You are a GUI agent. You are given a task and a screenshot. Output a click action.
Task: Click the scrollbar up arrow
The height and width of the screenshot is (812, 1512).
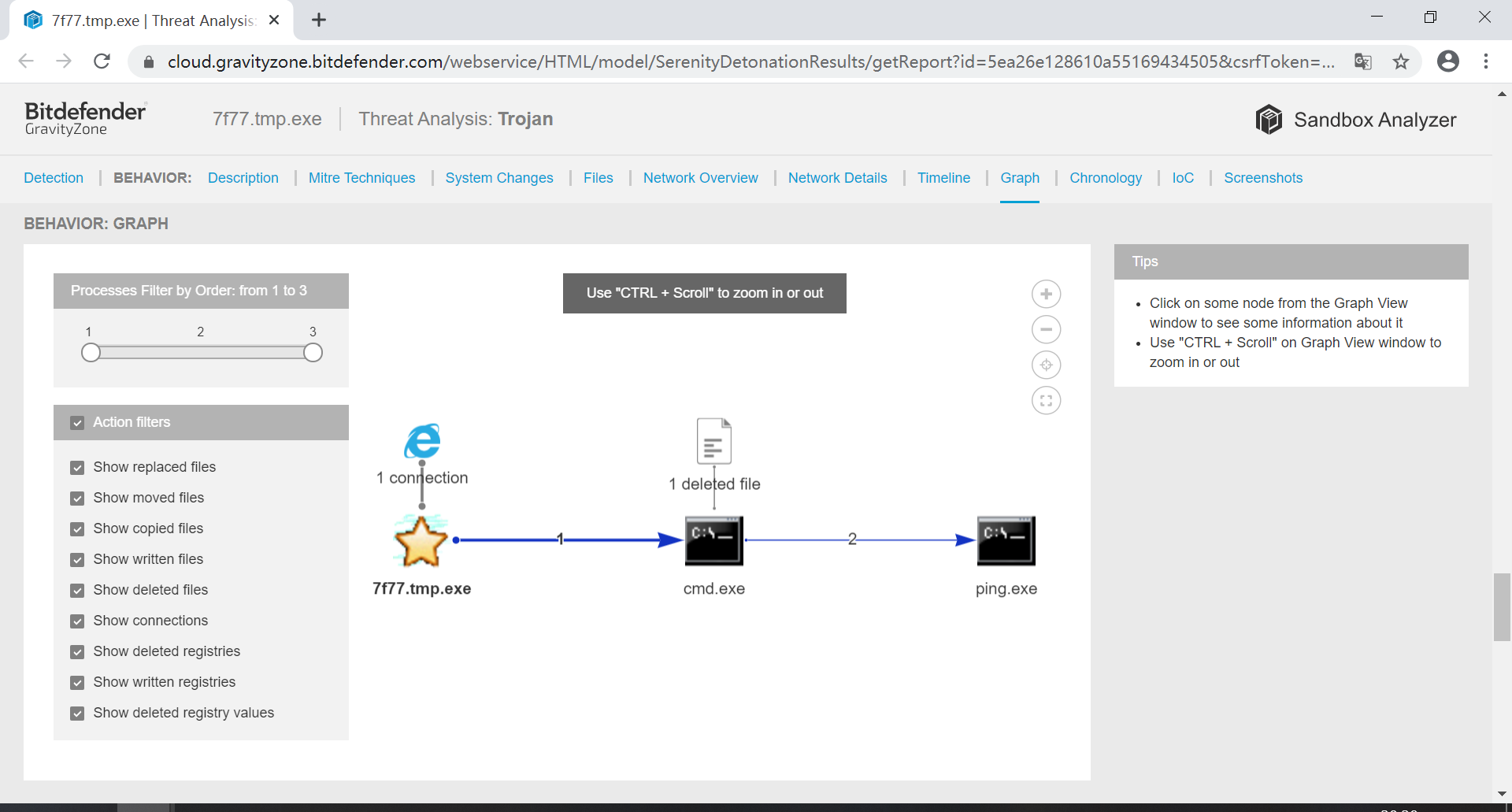pyautogui.click(x=1502, y=94)
